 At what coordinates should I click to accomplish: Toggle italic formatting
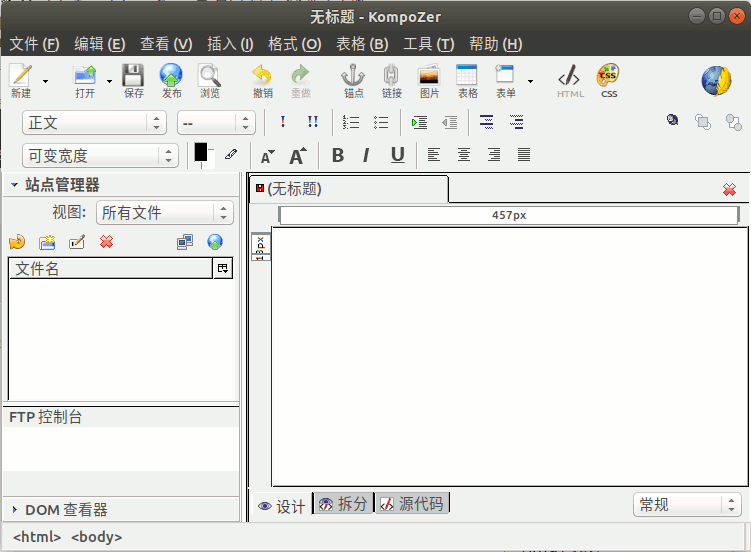click(366, 155)
